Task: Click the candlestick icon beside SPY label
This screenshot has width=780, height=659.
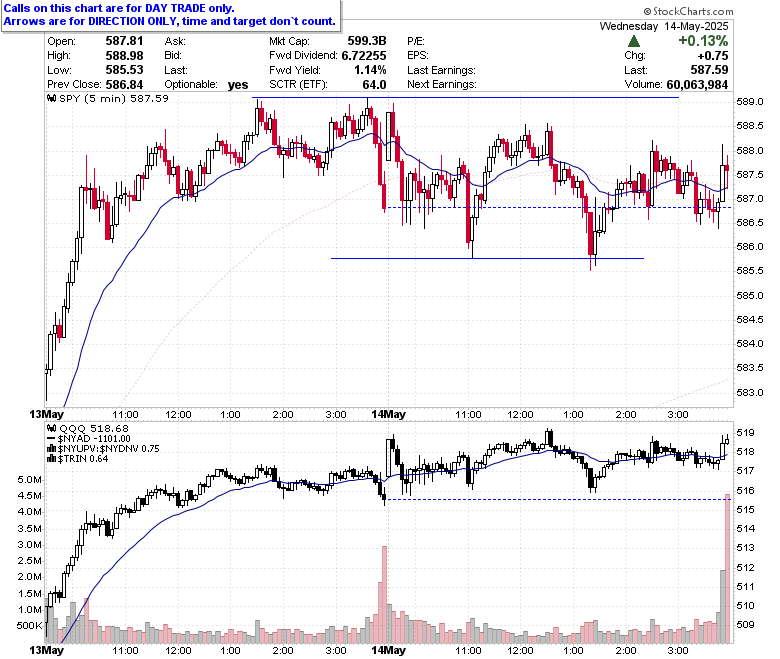Action: (x=52, y=98)
